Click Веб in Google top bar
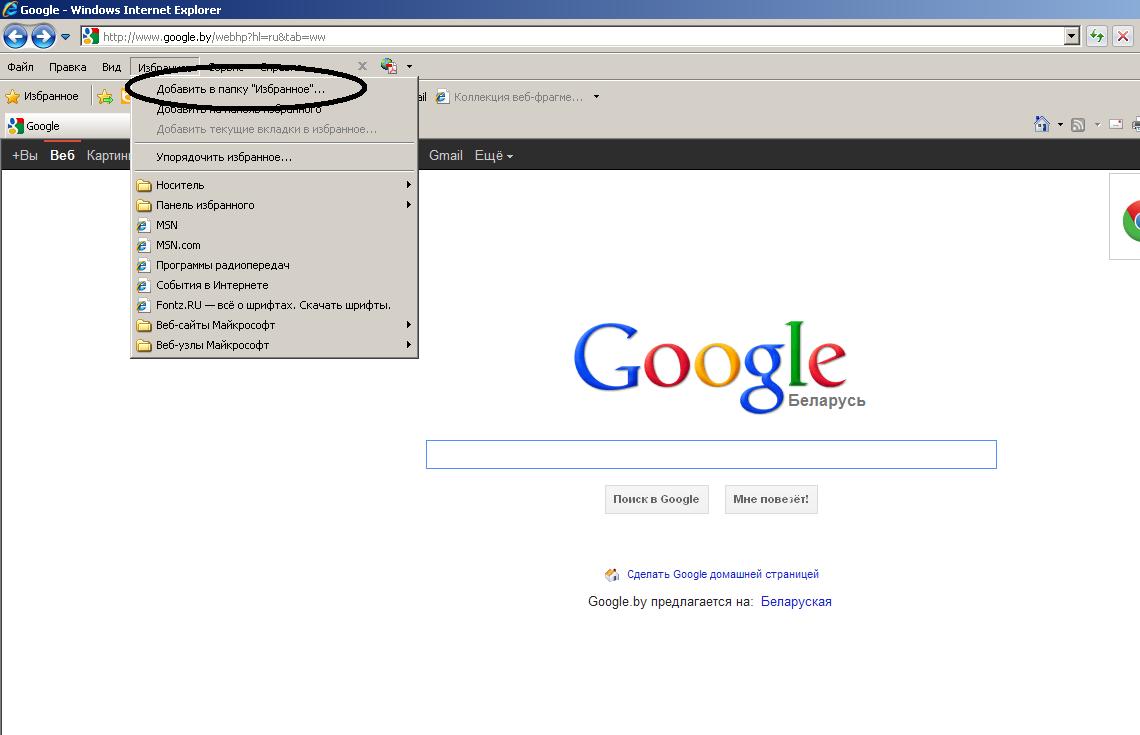Image resolution: width=1140 pixels, height=735 pixels. coord(63,155)
